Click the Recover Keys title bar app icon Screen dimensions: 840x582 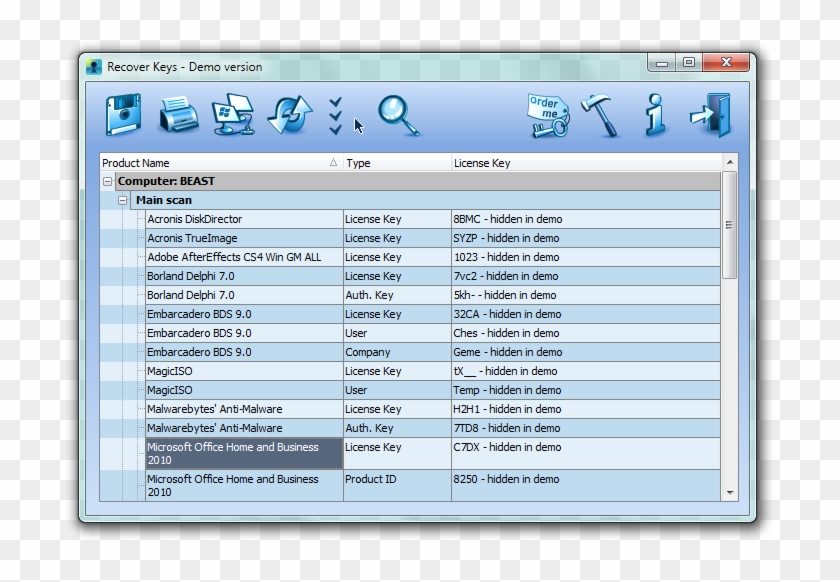coord(94,67)
